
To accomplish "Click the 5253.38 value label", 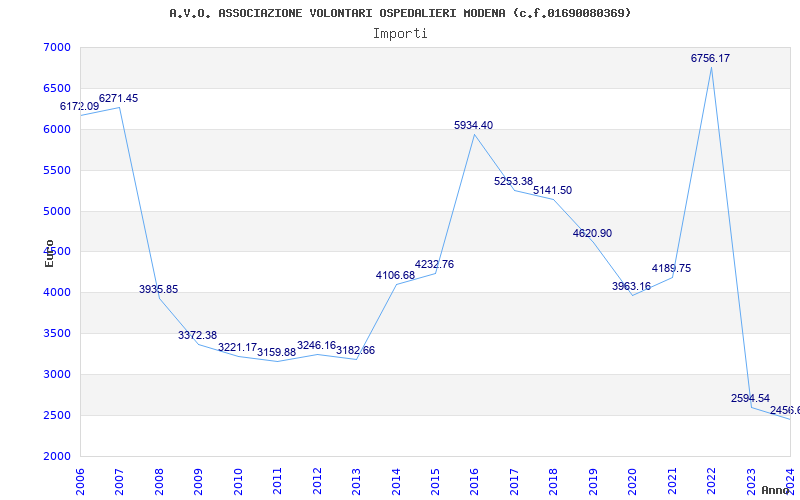I will (513, 181).
